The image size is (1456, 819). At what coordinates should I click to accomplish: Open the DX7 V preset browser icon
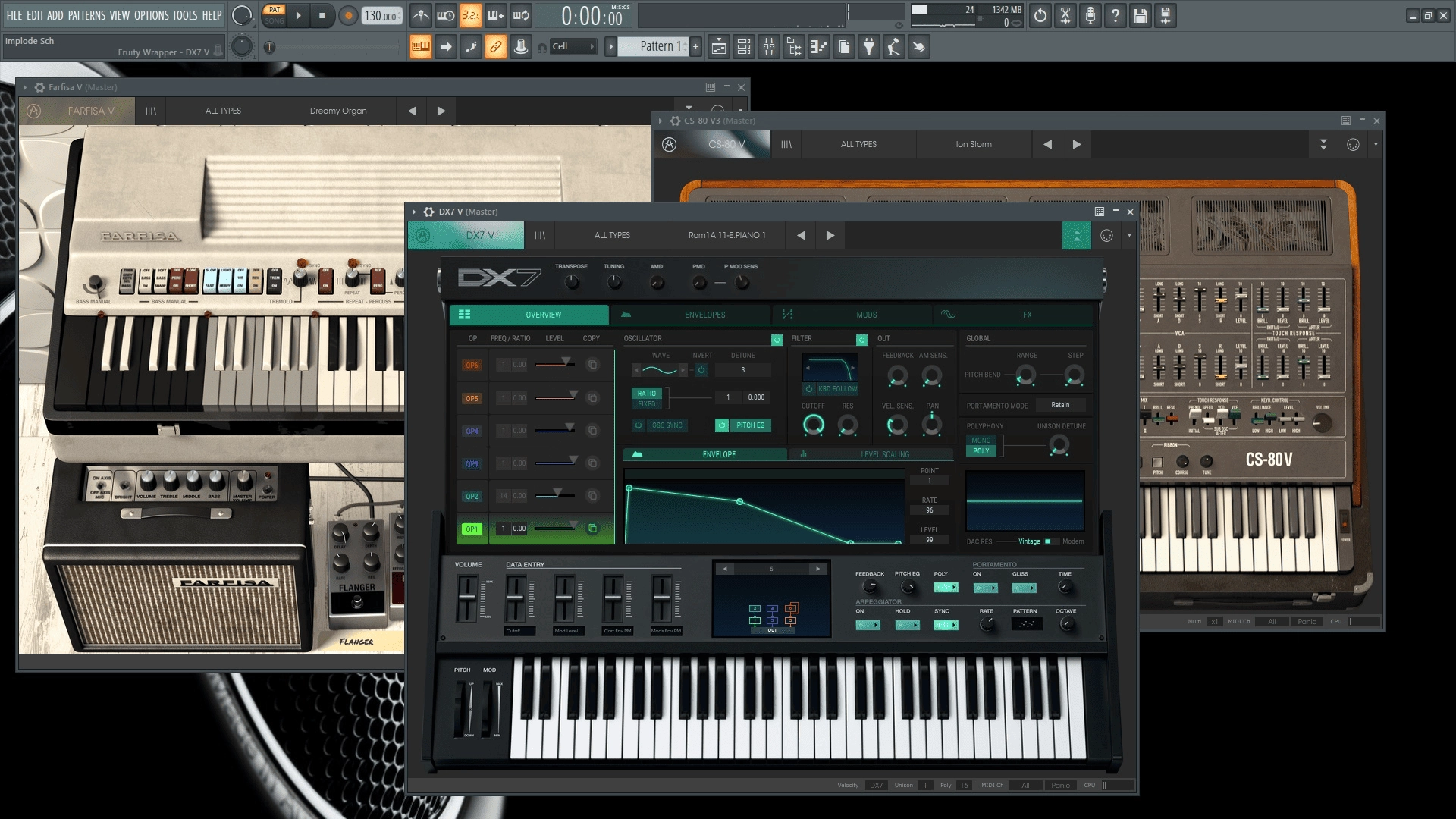[x=539, y=235]
